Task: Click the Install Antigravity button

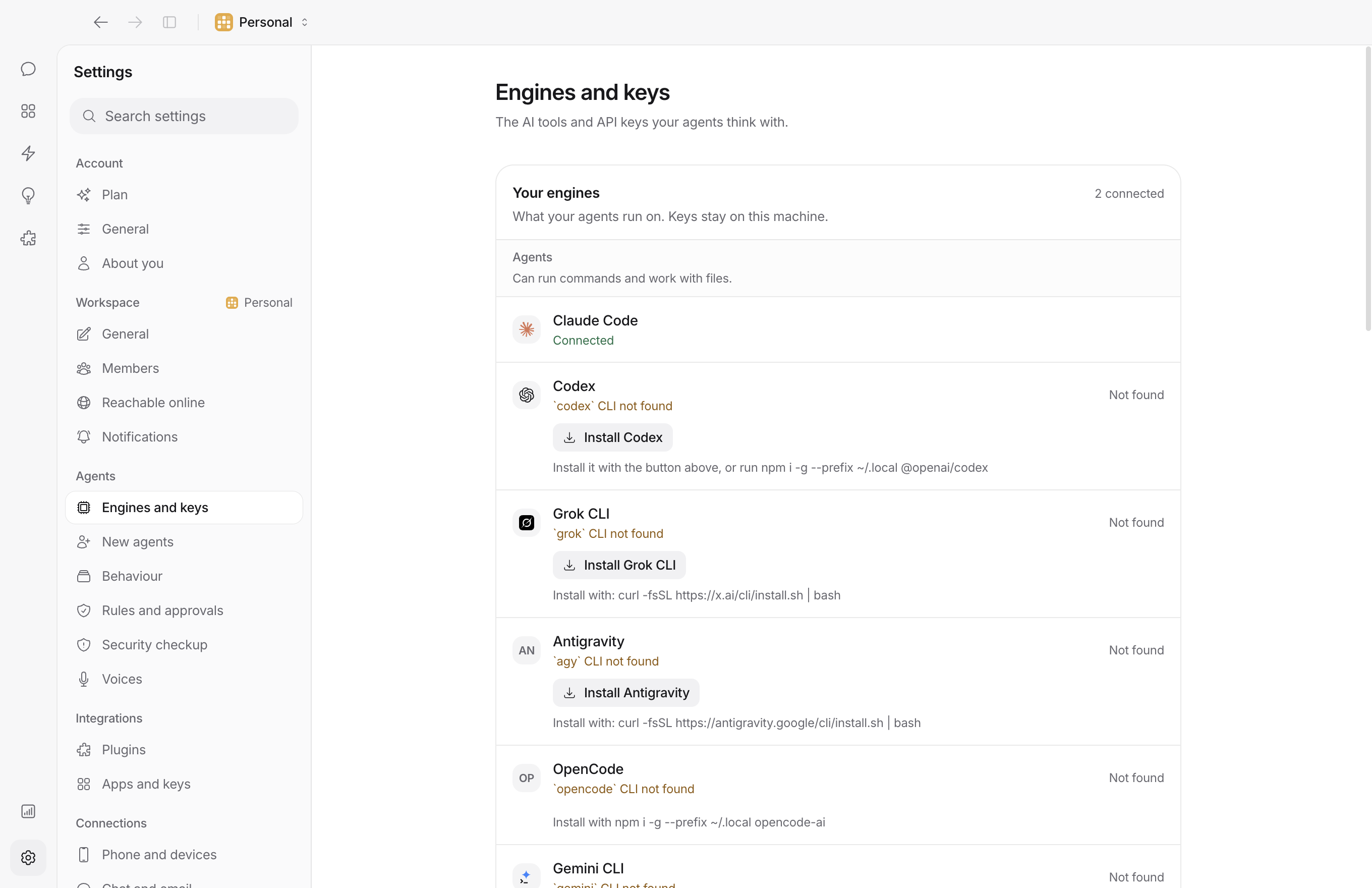Action: 626,693
